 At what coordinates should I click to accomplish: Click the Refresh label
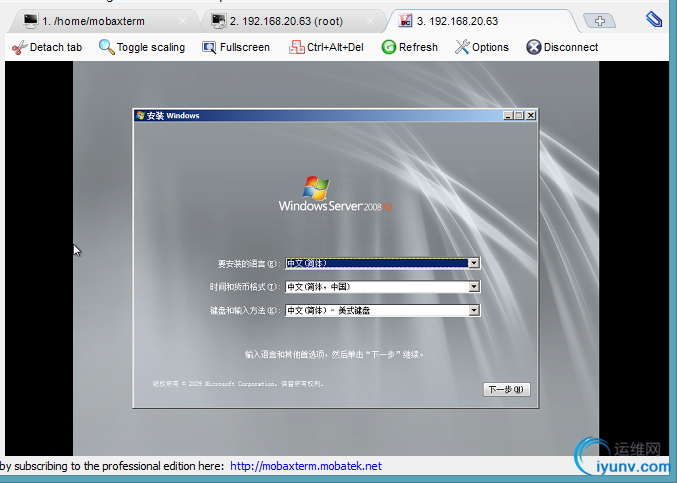[x=418, y=47]
